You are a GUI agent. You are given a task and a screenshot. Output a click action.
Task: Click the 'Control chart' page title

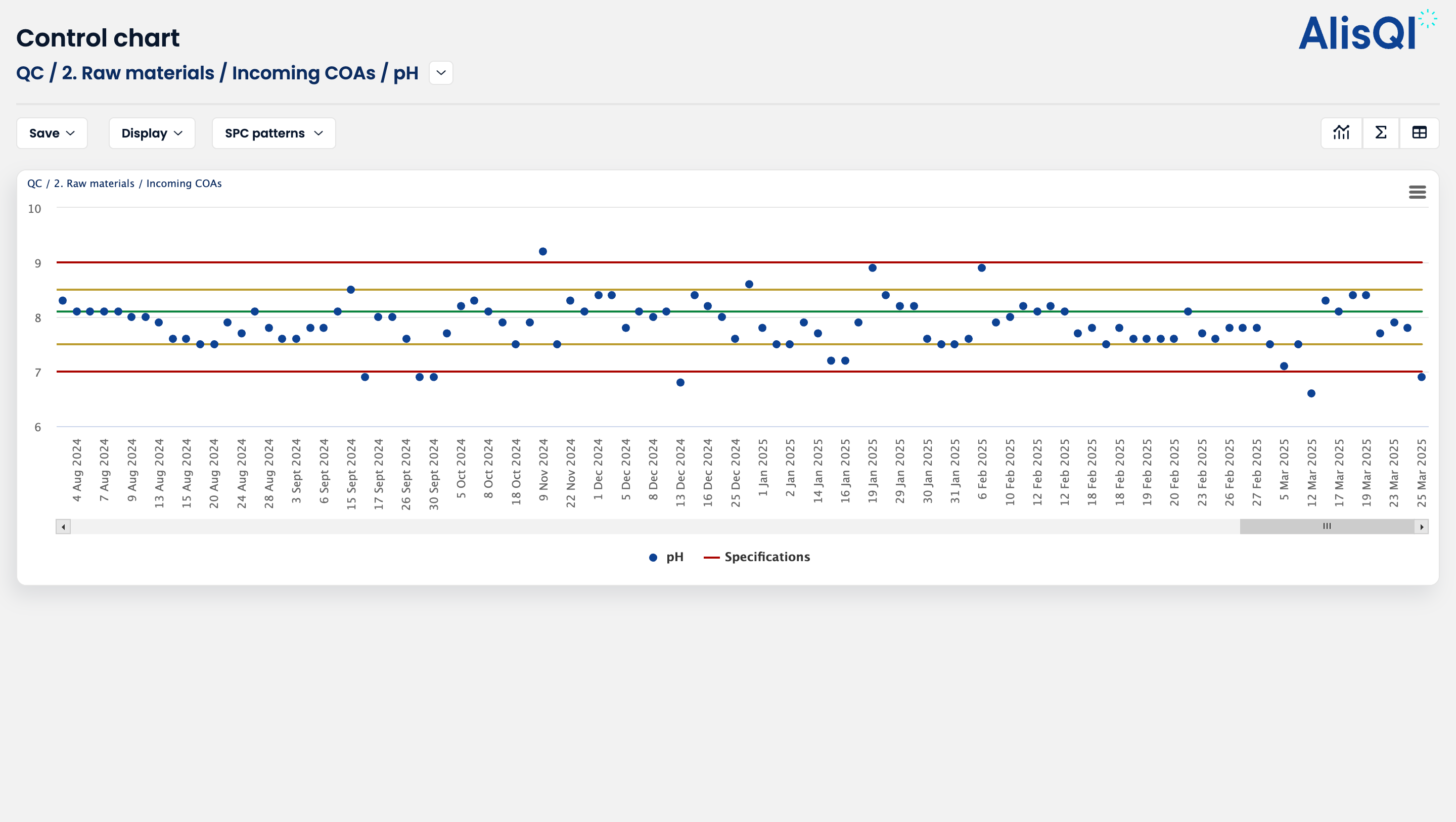98,38
